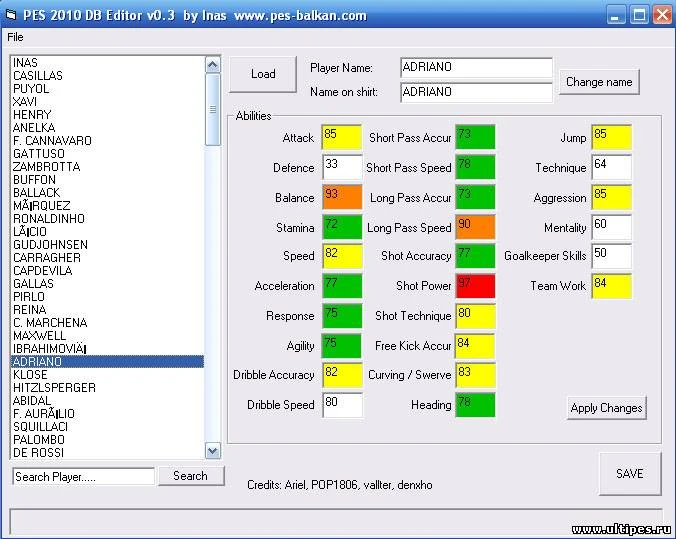
Task: Click the Jump value field
Action: [612, 138]
